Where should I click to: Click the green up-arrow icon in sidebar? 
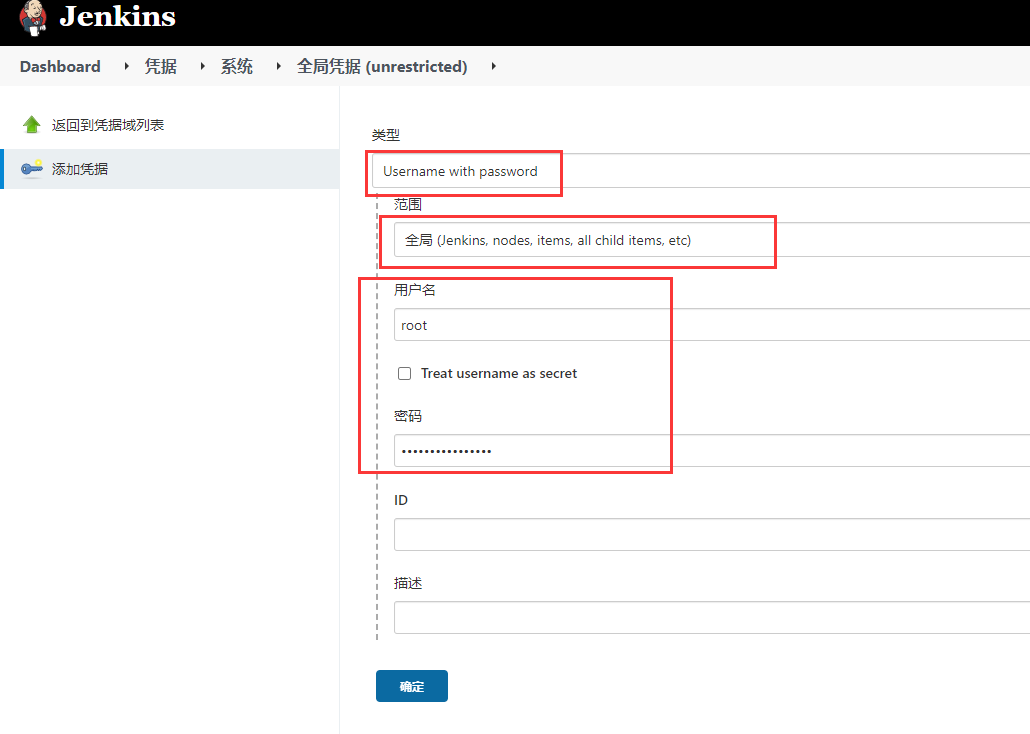[x=32, y=125]
